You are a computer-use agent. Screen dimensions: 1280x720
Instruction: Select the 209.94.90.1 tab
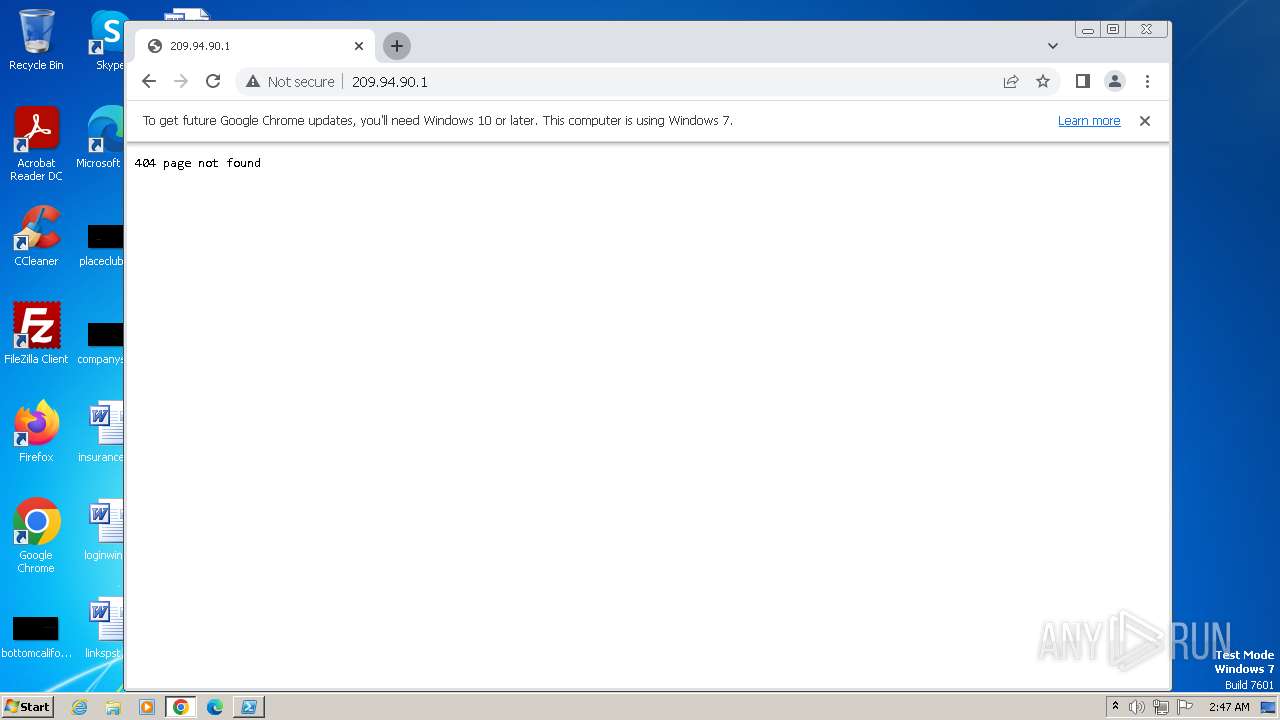pyautogui.click(x=255, y=46)
